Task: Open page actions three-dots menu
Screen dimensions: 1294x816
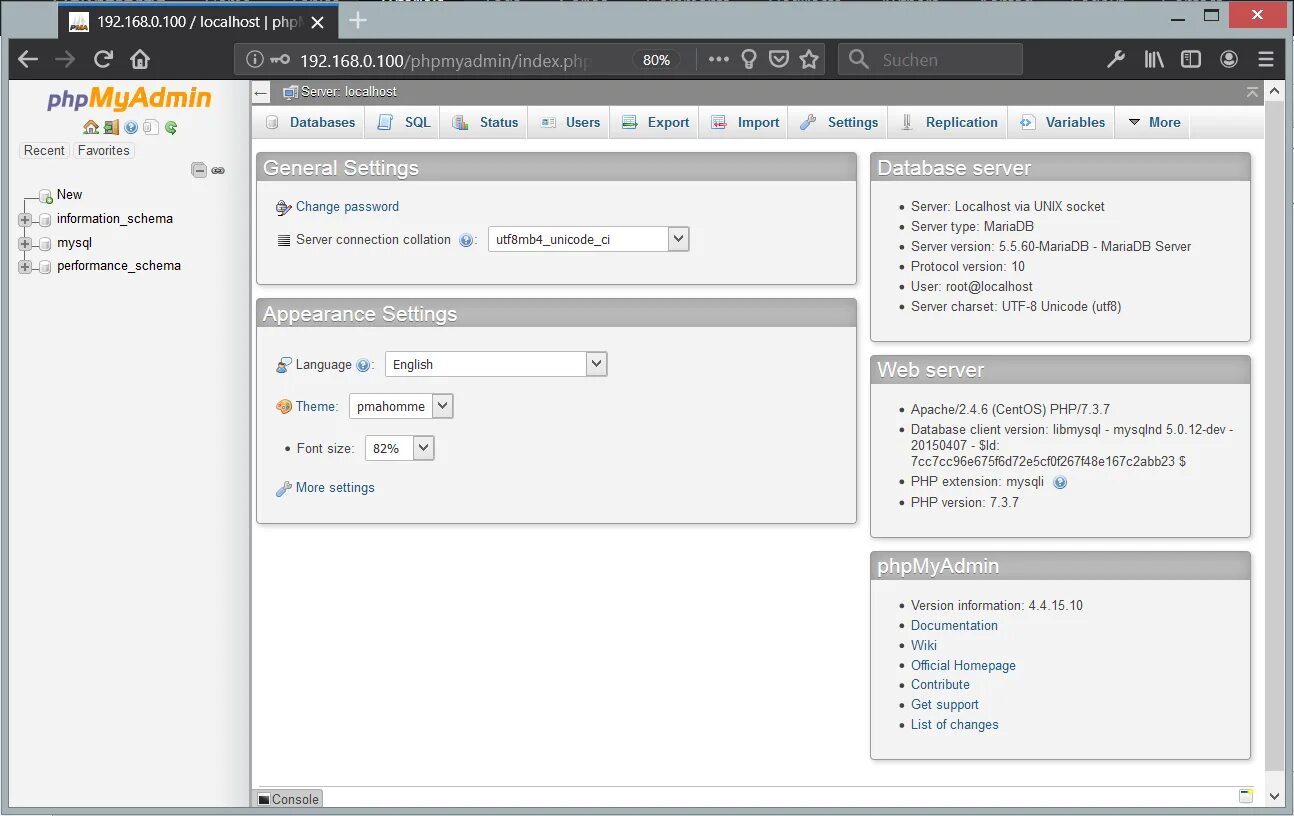Action: (719, 59)
